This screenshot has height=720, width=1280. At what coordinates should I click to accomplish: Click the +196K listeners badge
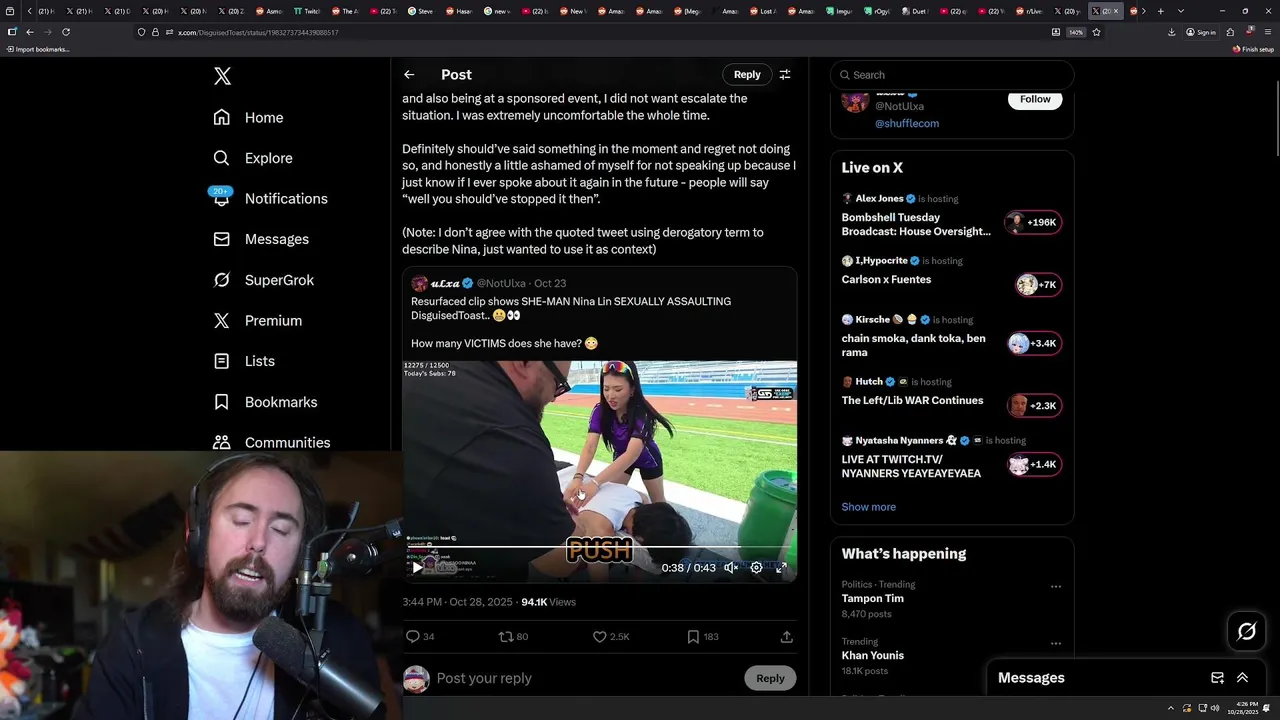[1033, 223]
